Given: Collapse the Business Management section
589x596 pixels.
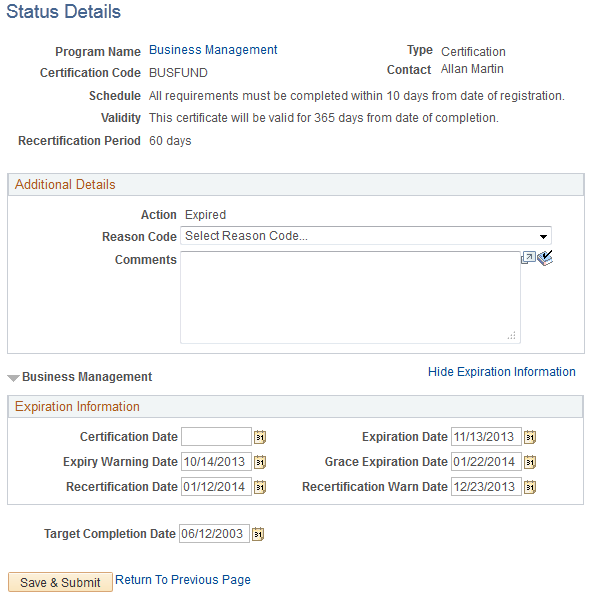Looking at the screenshot, I should [x=13, y=378].
